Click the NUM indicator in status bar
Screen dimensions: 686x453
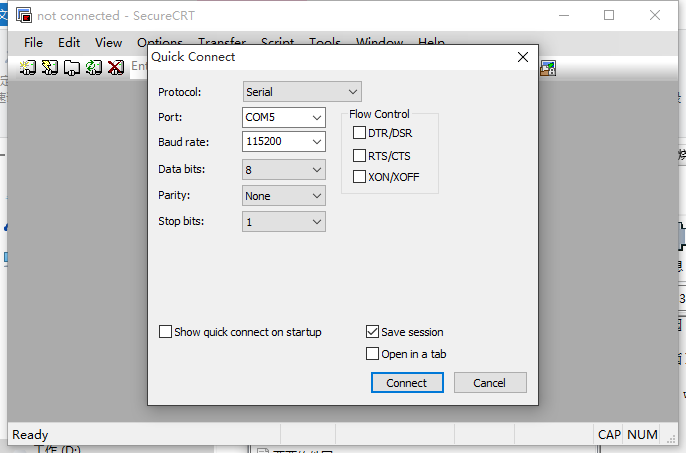tap(642, 435)
